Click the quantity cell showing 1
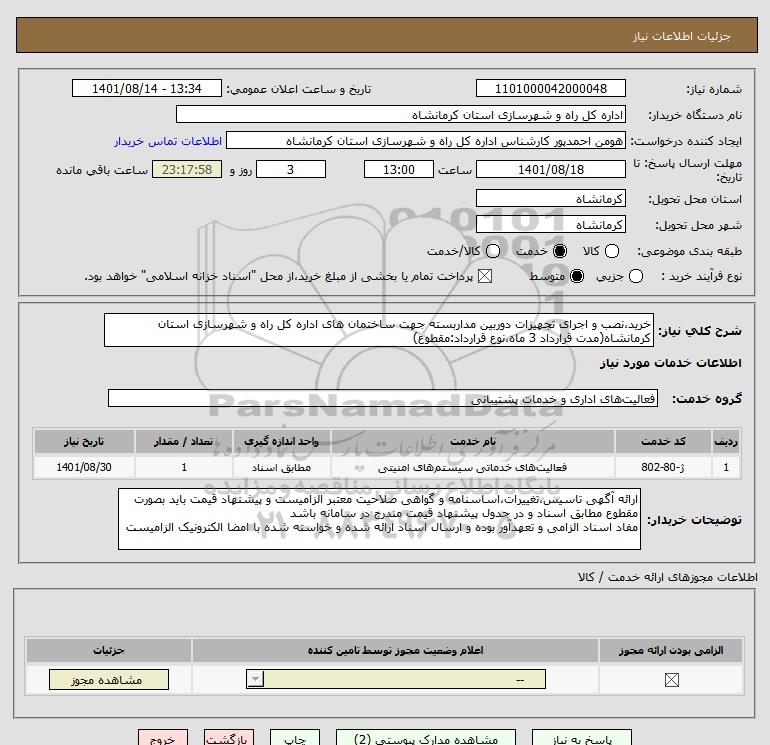The image size is (770, 745). tap(184, 467)
